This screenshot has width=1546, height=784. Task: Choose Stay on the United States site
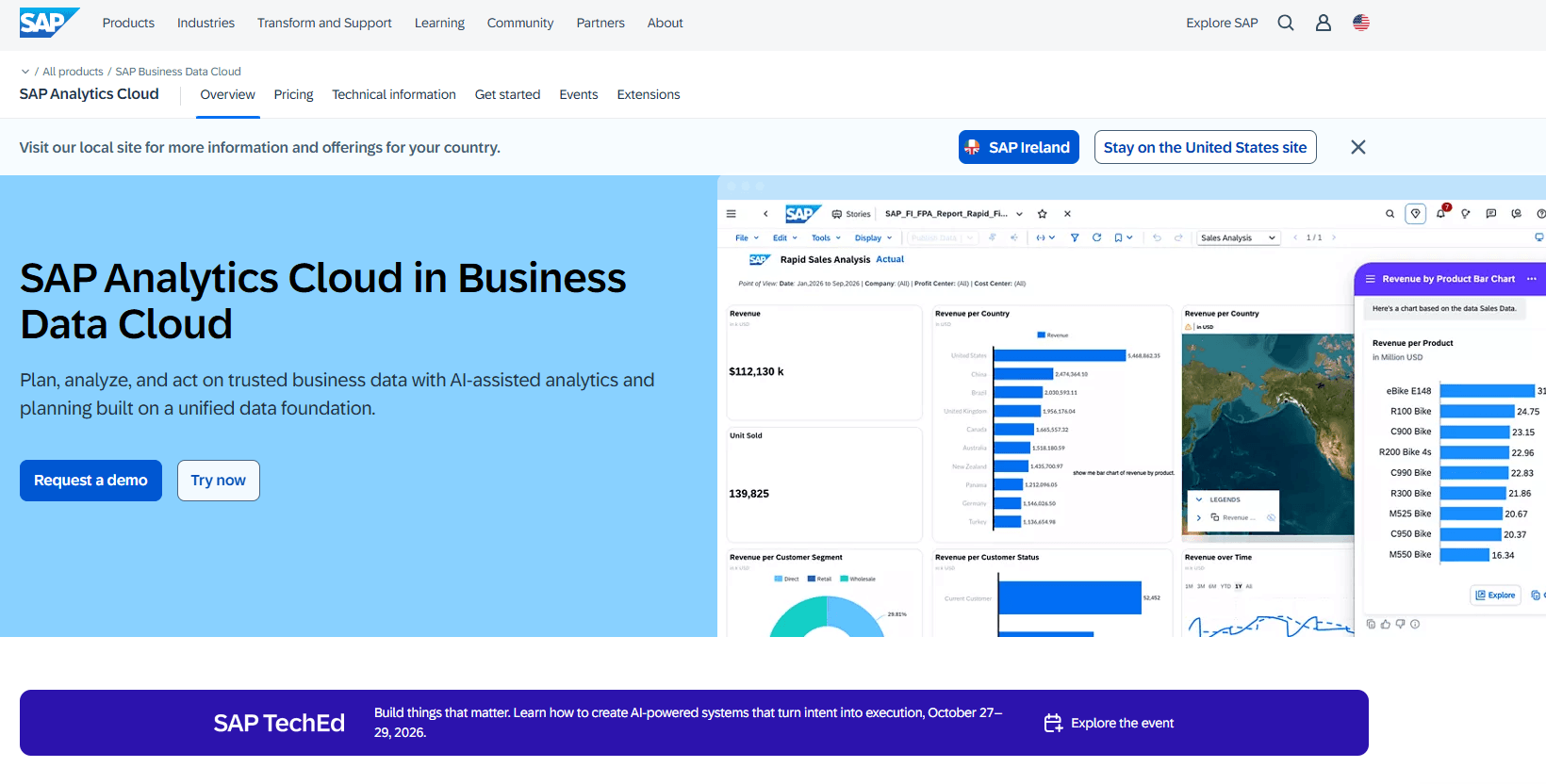pyautogui.click(x=1205, y=147)
